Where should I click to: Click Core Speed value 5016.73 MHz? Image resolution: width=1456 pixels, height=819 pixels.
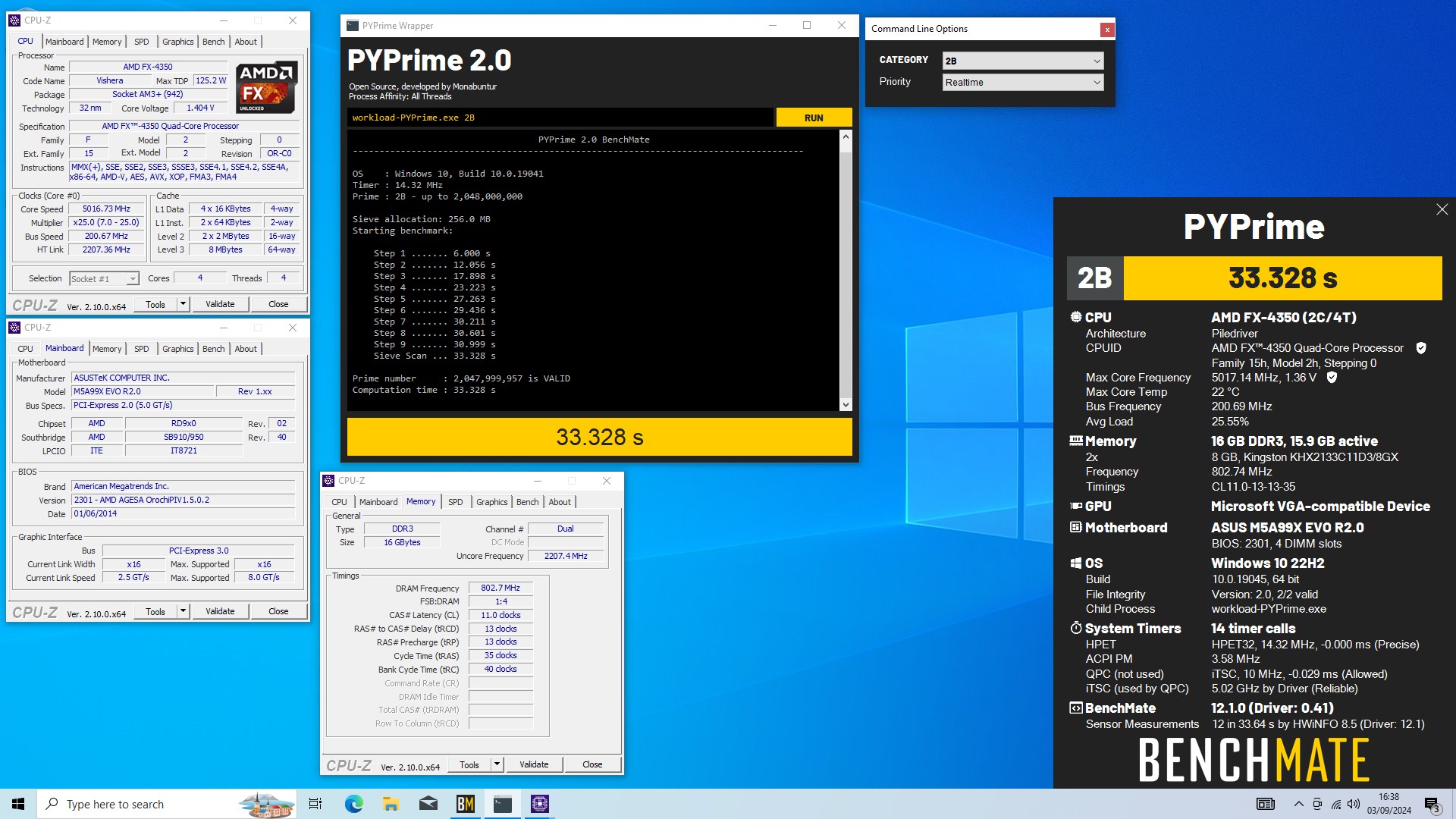point(106,209)
